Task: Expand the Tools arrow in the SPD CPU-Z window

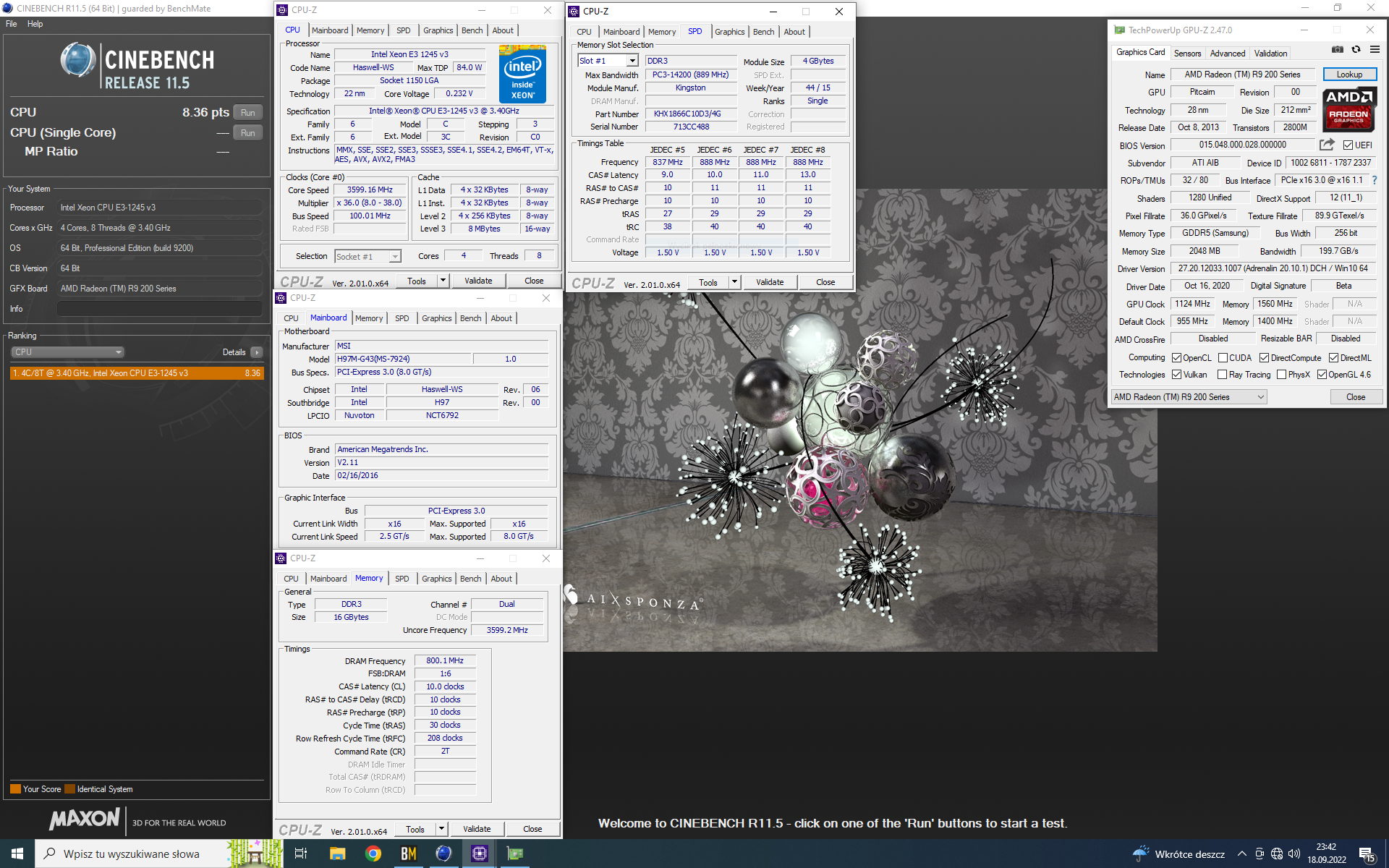Action: pos(734,282)
